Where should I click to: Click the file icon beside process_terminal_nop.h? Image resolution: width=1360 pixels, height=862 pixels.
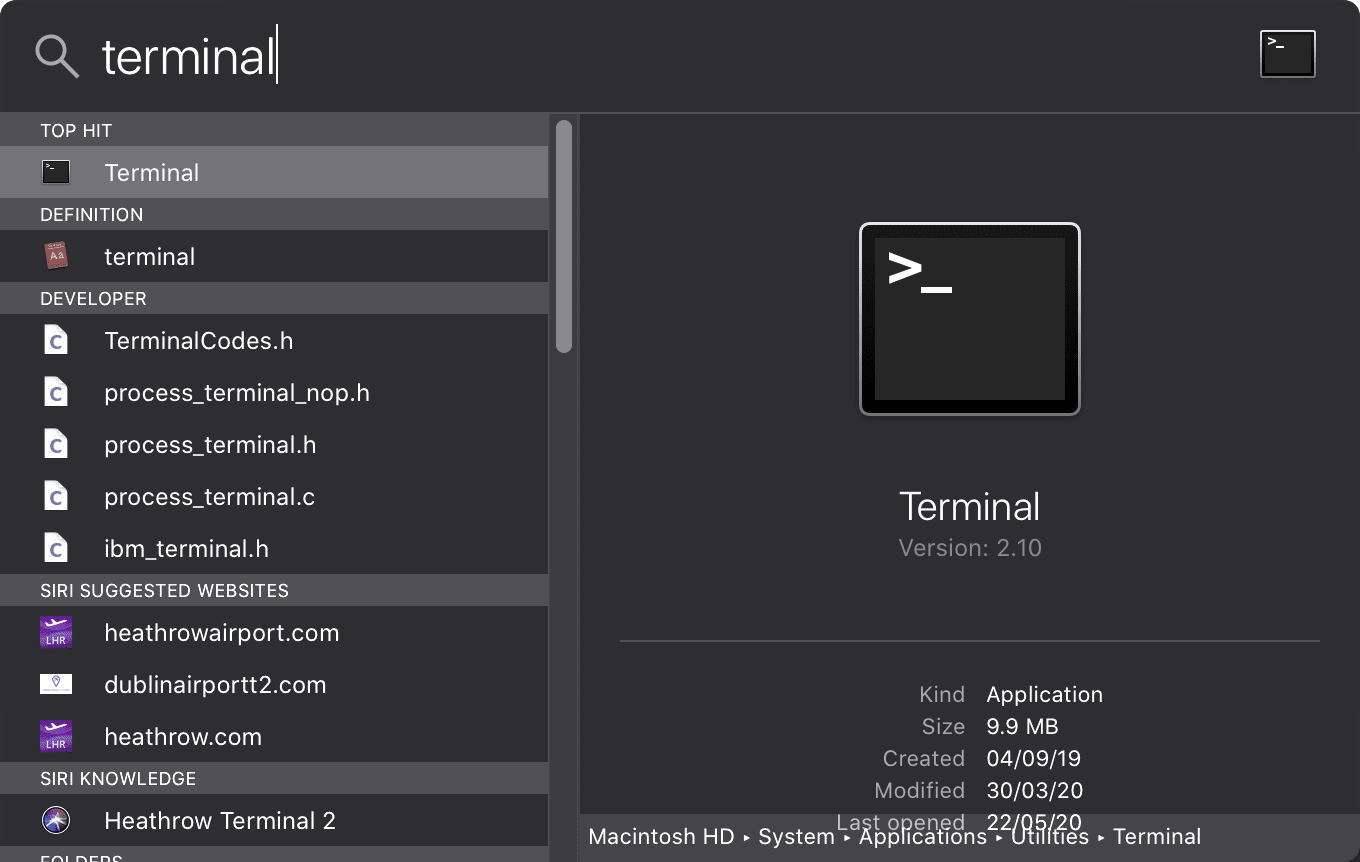coord(56,392)
